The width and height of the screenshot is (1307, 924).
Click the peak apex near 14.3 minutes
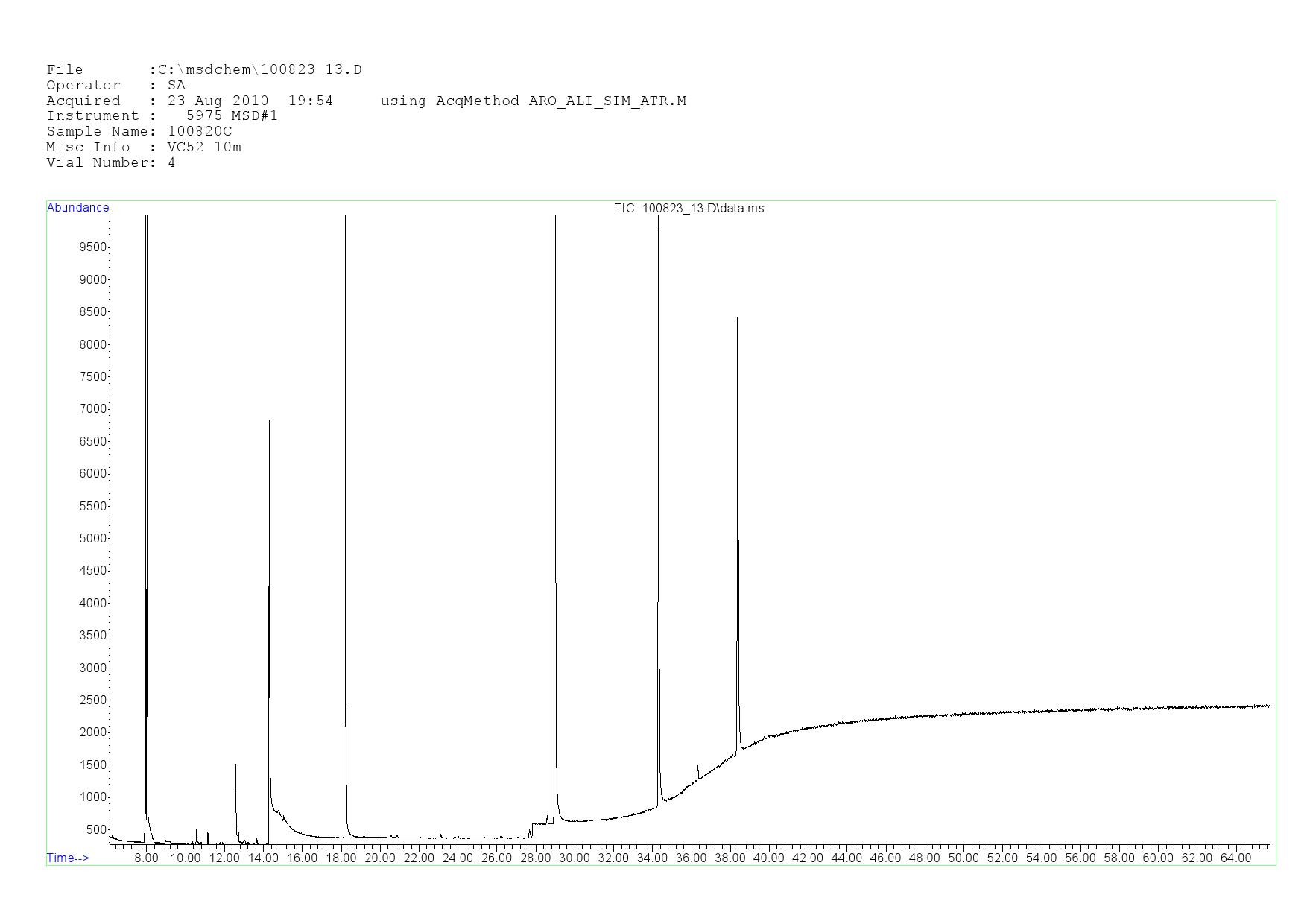pyautogui.click(x=269, y=422)
